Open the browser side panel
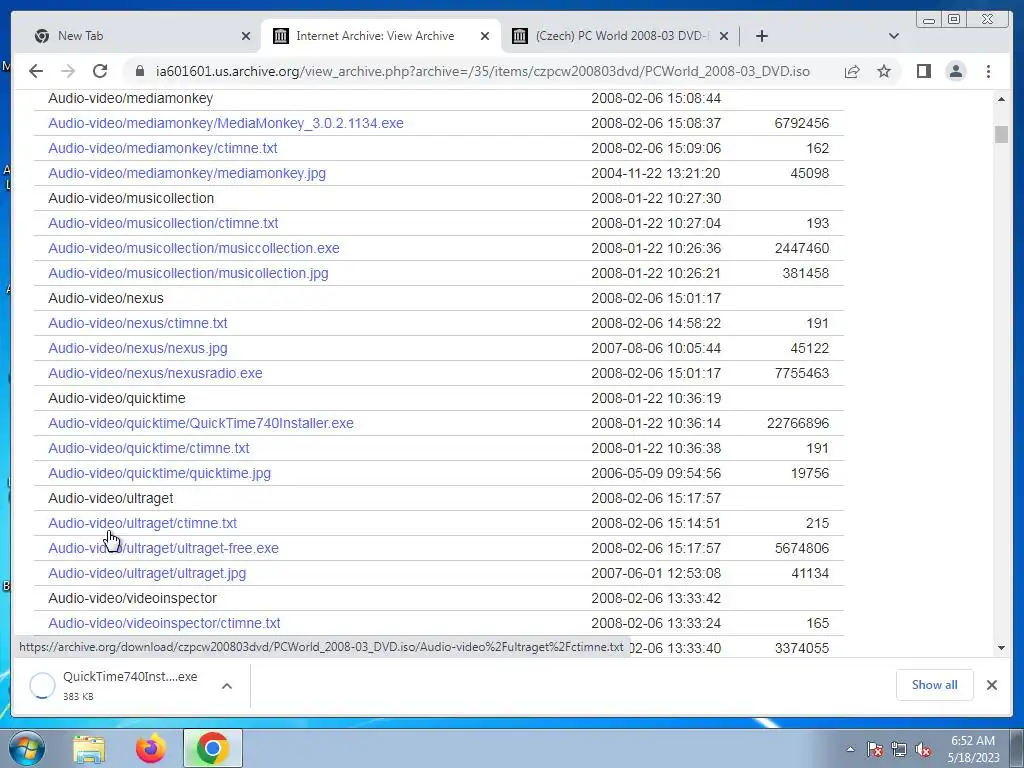Viewport: 1024px width, 768px height. click(x=923, y=71)
